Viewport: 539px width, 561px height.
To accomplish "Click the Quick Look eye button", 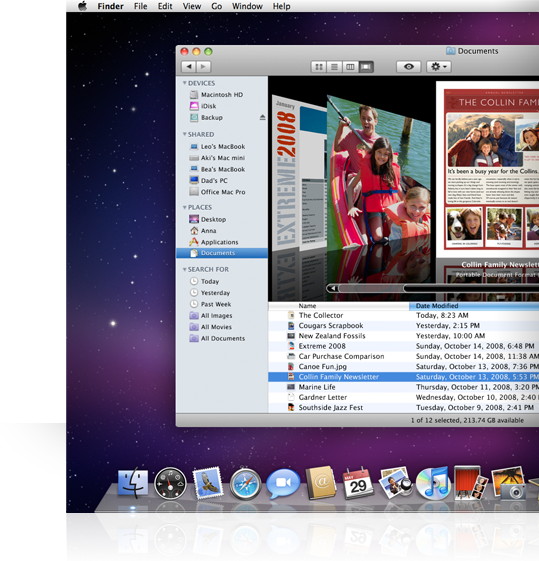I will click(408, 67).
